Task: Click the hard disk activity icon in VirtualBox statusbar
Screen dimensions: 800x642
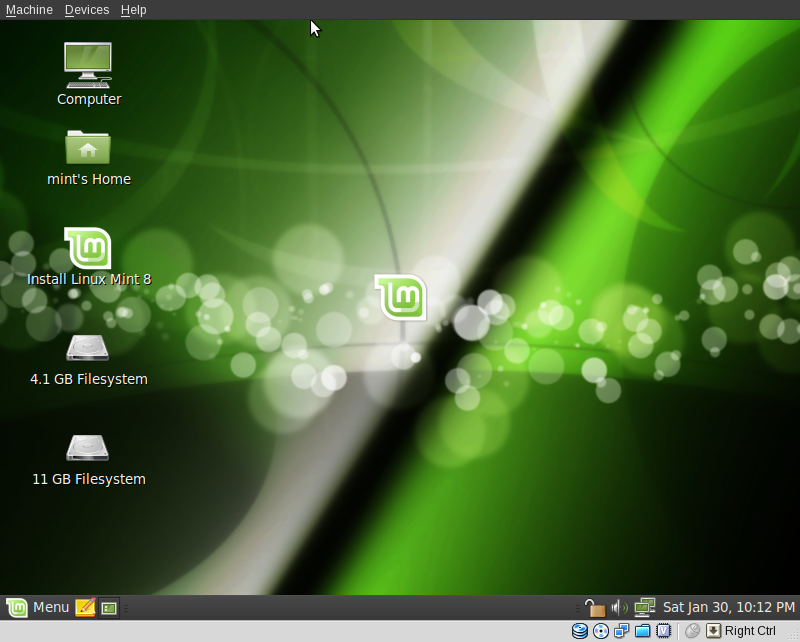Action: coord(580,630)
